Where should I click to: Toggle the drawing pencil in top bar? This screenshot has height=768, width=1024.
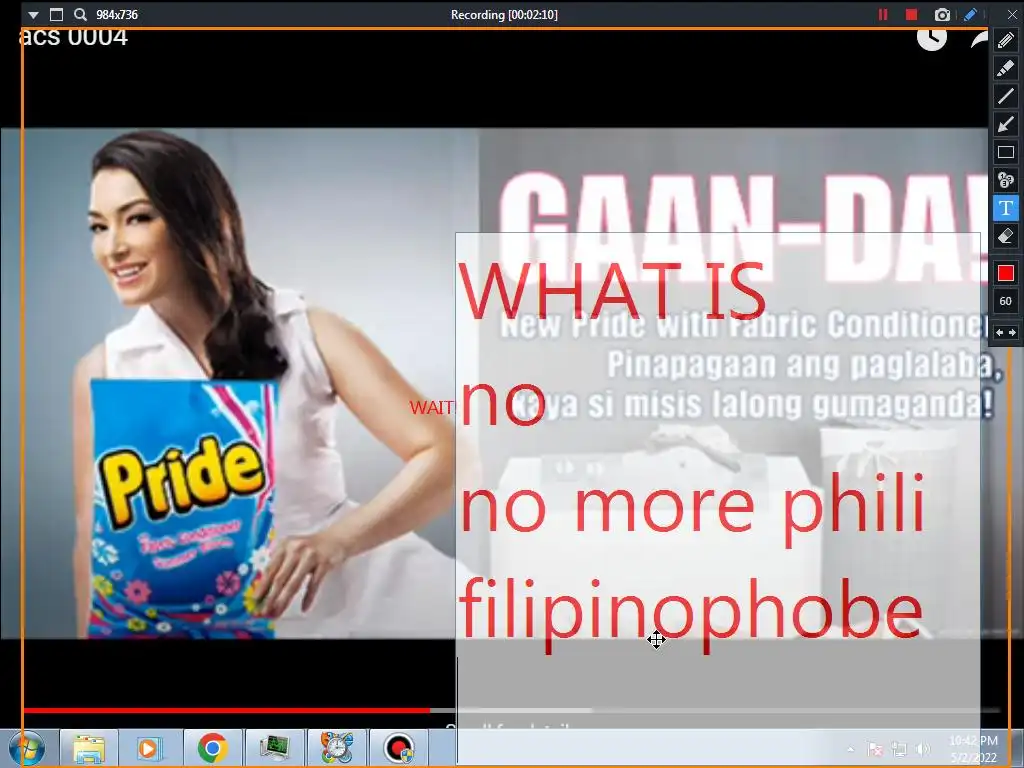(970, 14)
